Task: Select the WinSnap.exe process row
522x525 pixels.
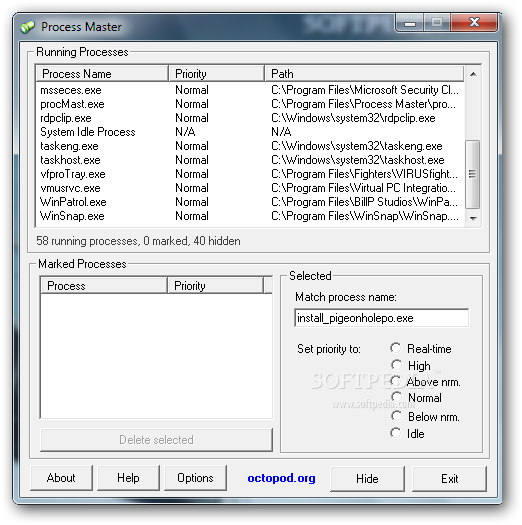Action: (x=250, y=216)
